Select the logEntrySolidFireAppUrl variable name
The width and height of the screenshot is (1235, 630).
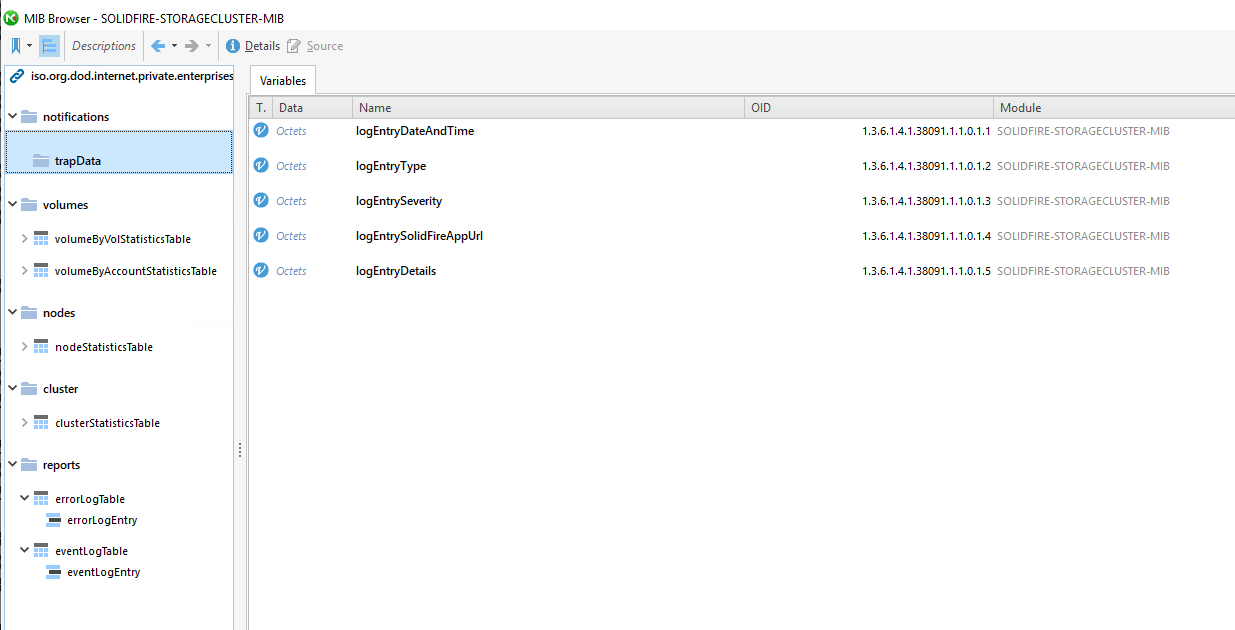point(420,236)
